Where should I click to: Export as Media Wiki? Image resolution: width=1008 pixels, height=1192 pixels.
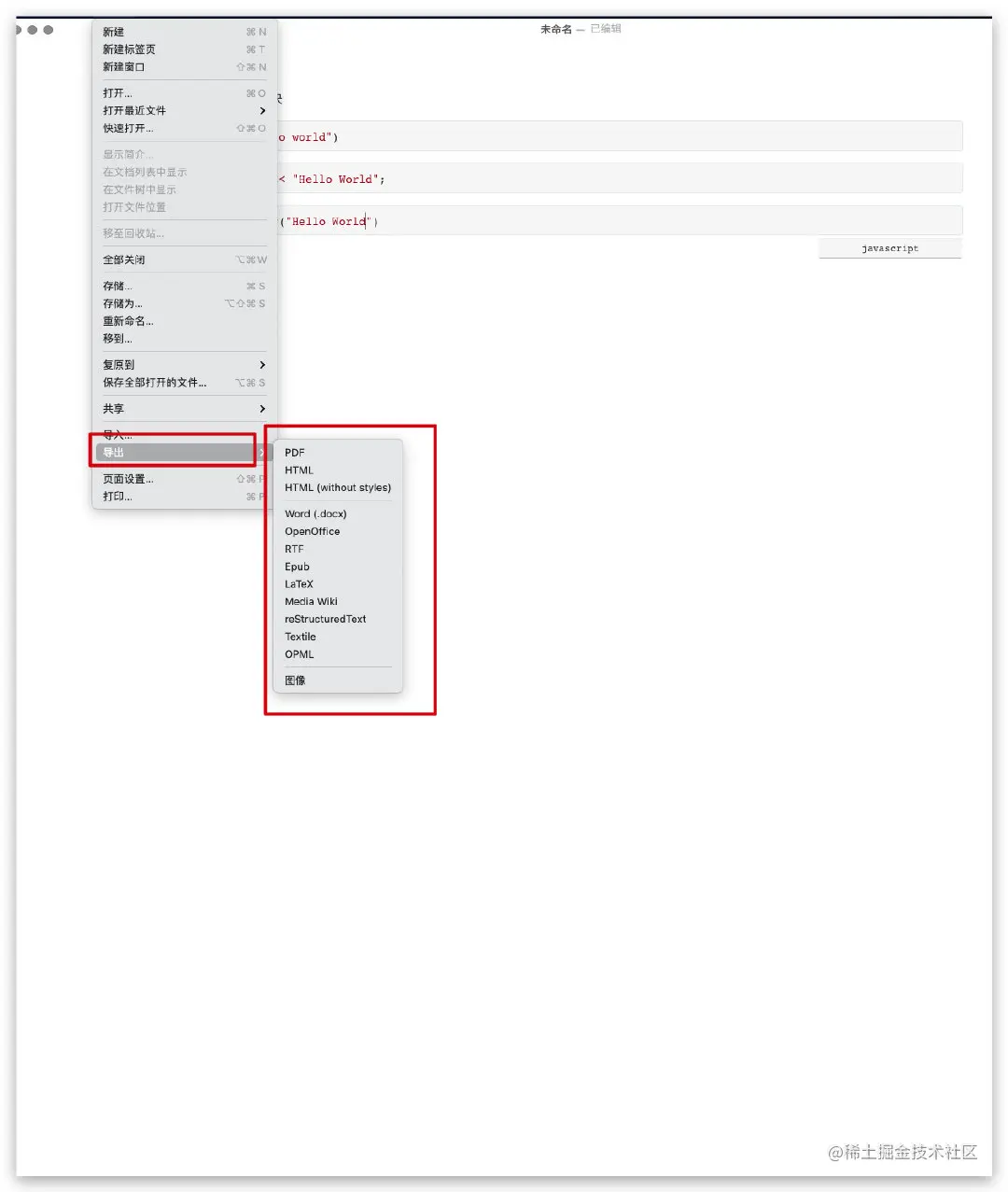point(338,601)
